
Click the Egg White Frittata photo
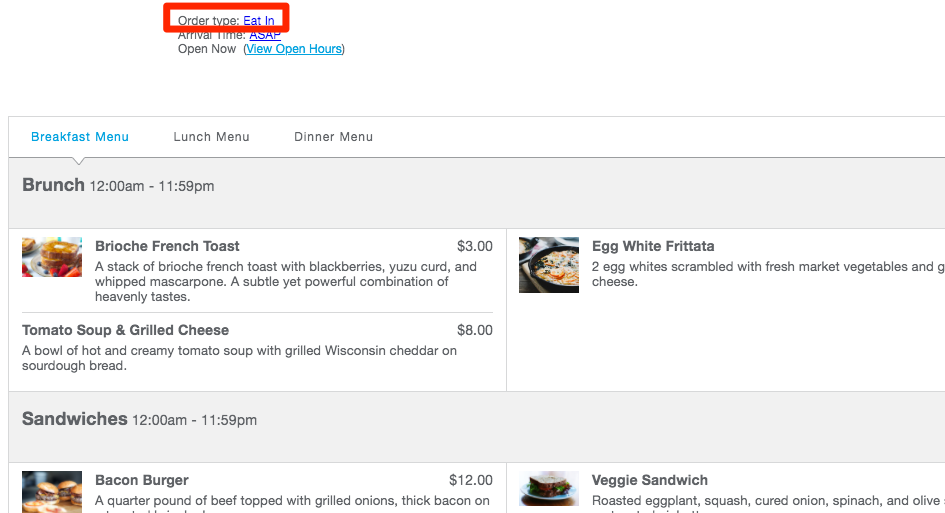point(549,265)
